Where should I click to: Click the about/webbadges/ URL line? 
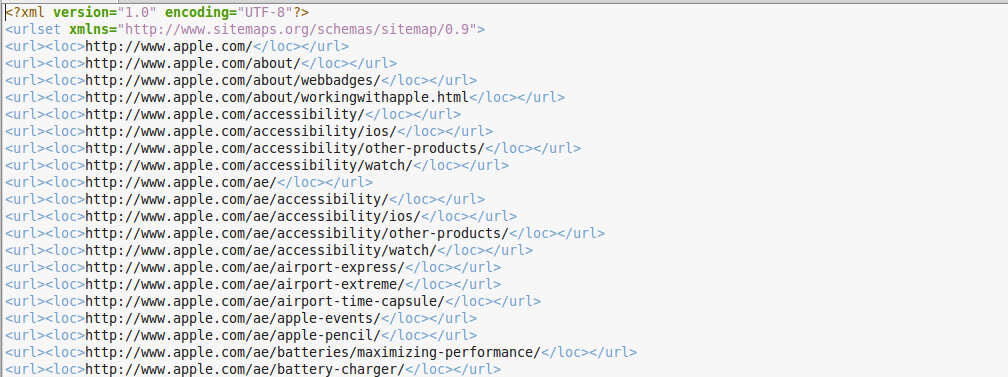point(241,80)
